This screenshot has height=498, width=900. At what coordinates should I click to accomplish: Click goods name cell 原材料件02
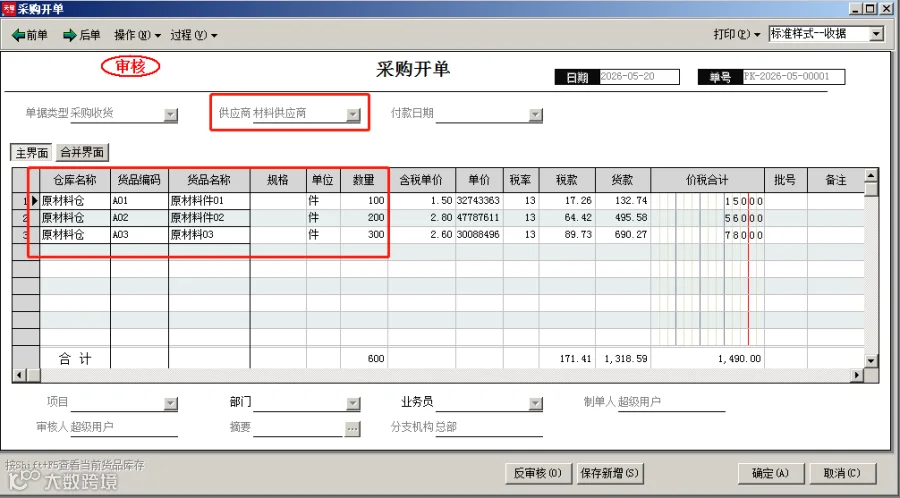209,218
